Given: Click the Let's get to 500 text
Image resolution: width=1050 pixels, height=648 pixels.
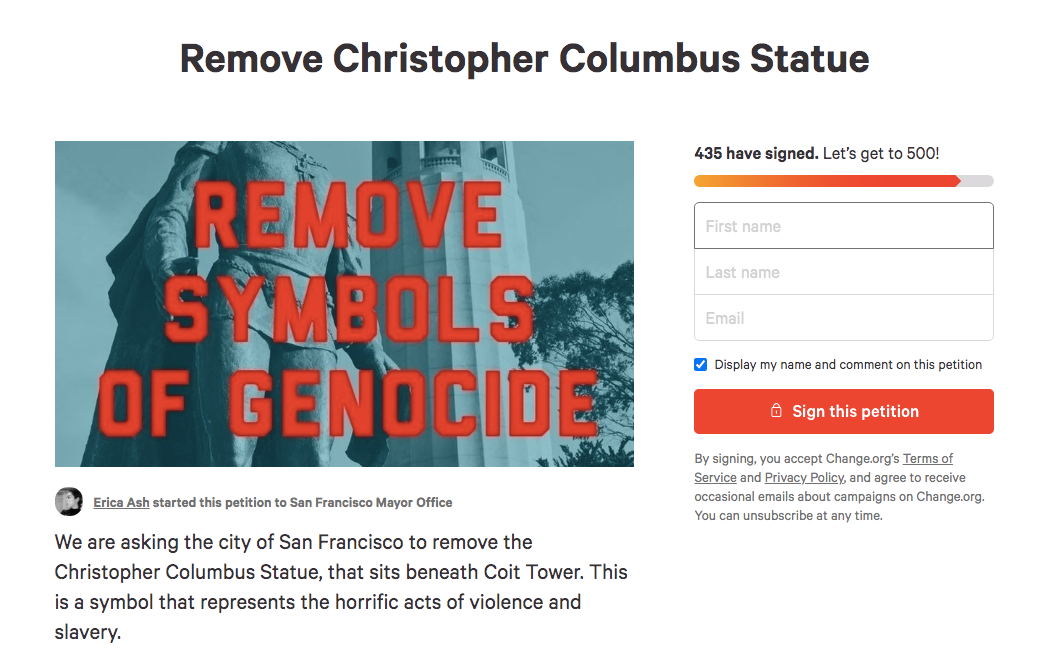Looking at the screenshot, I should point(881,154).
